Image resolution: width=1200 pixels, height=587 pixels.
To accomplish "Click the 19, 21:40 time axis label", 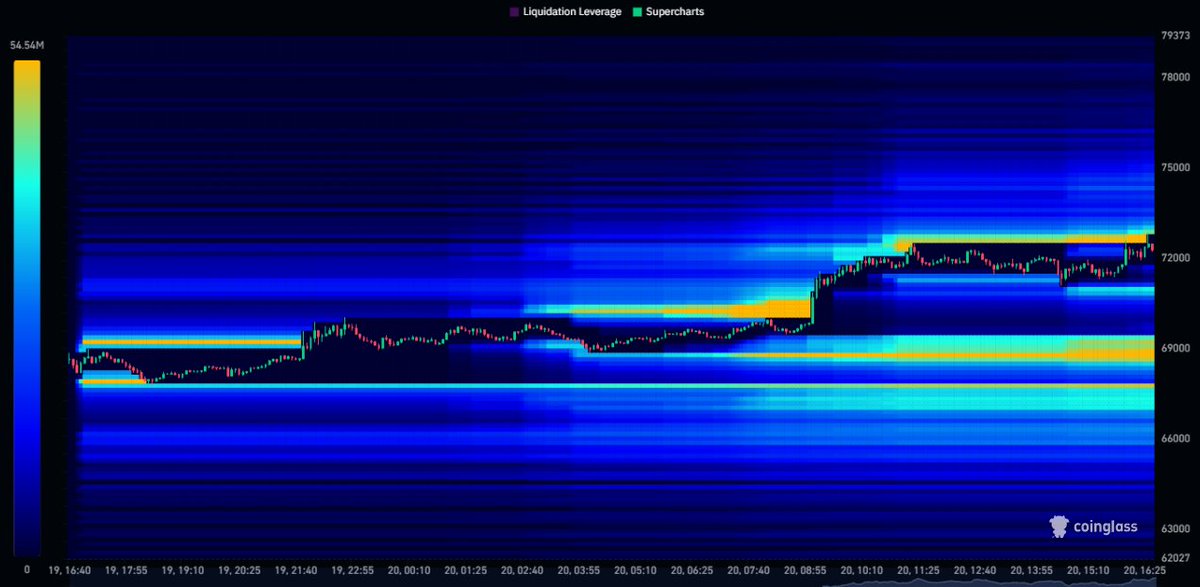I will (x=297, y=569).
